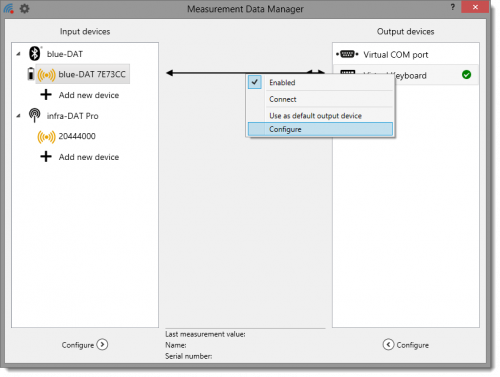Open Configure under Input devices panel

point(78,345)
